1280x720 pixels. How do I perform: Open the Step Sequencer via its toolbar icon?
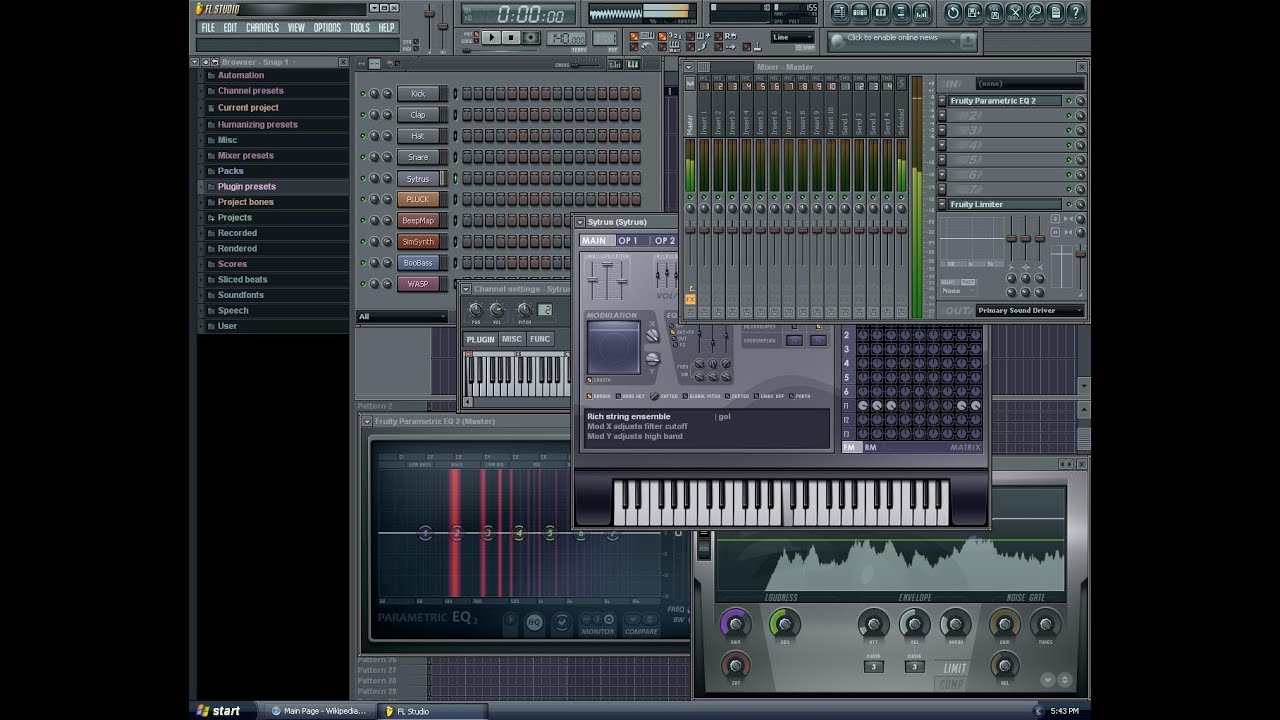pos(860,13)
